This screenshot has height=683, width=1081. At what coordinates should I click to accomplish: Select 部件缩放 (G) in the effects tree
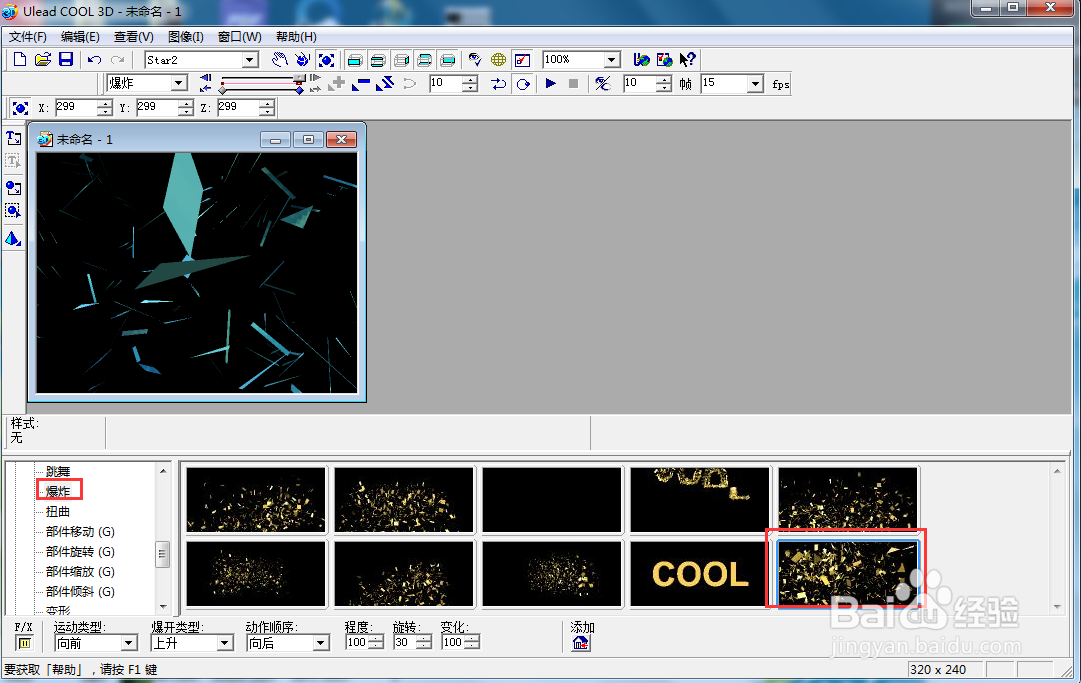(80, 571)
